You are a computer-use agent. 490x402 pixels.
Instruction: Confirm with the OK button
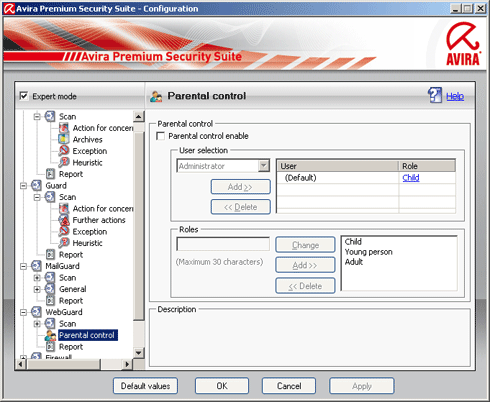tap(222, 386)
